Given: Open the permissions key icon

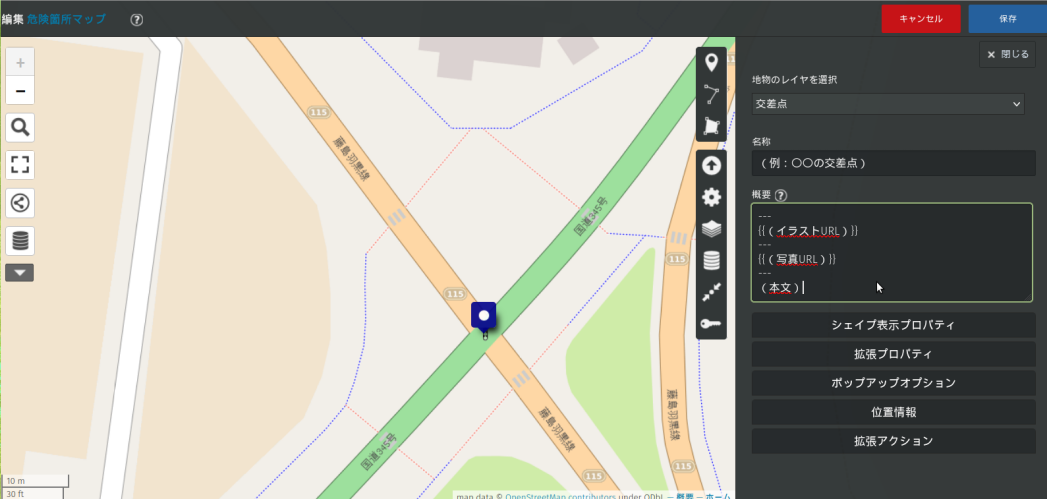Looking at the screenshot, I should [711, 324].
